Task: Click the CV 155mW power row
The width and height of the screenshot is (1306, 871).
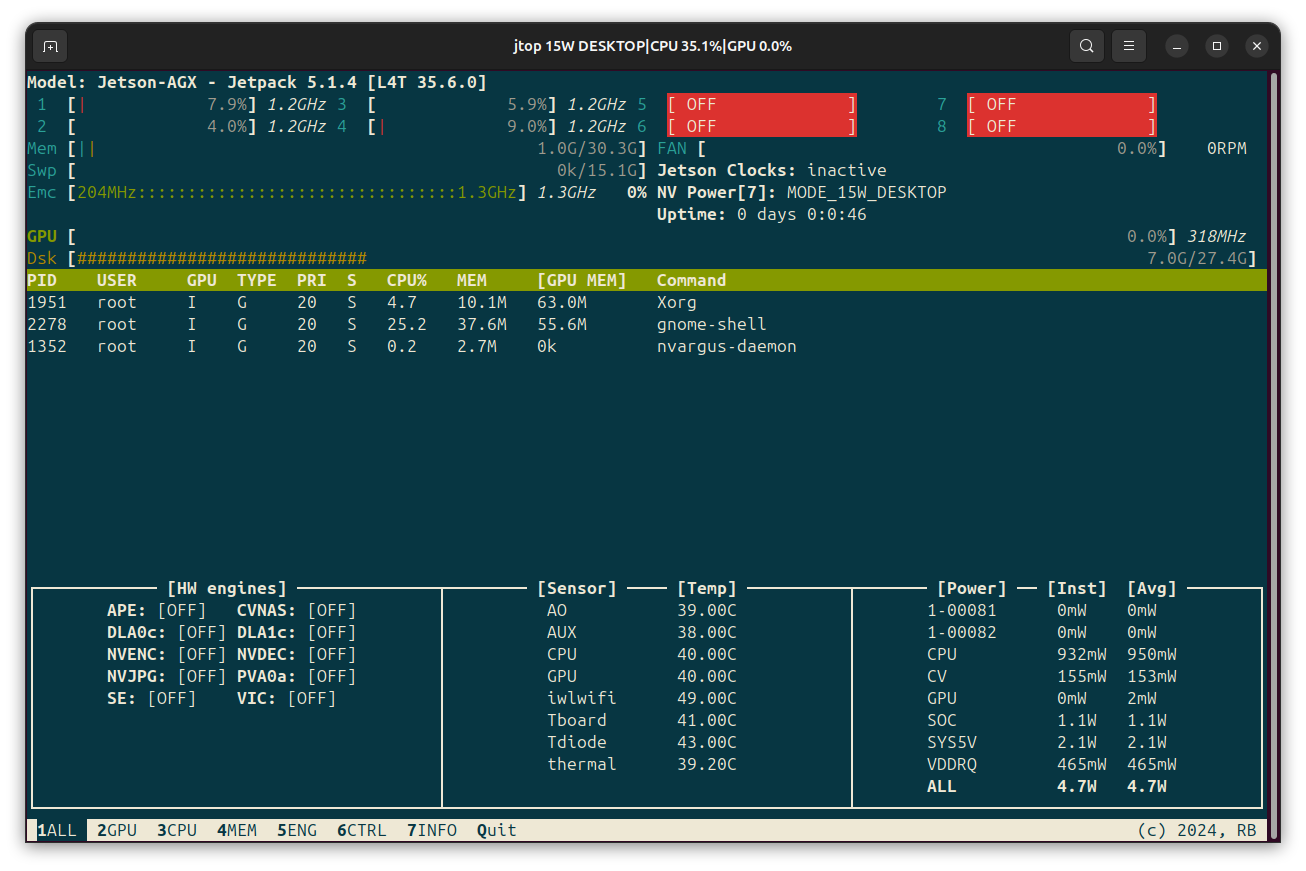Action: 1052,676
